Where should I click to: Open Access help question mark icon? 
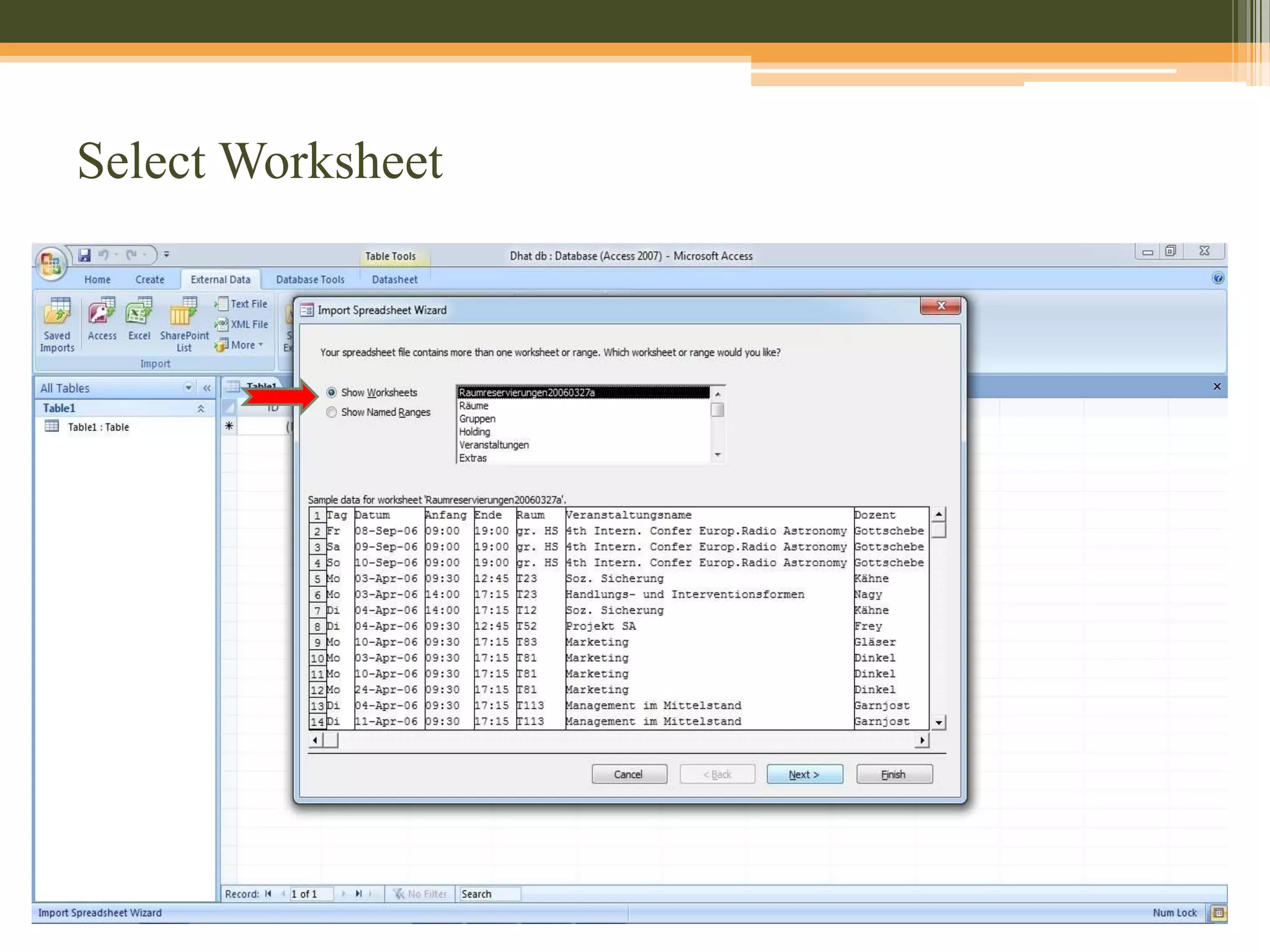tap(1217, 278)
